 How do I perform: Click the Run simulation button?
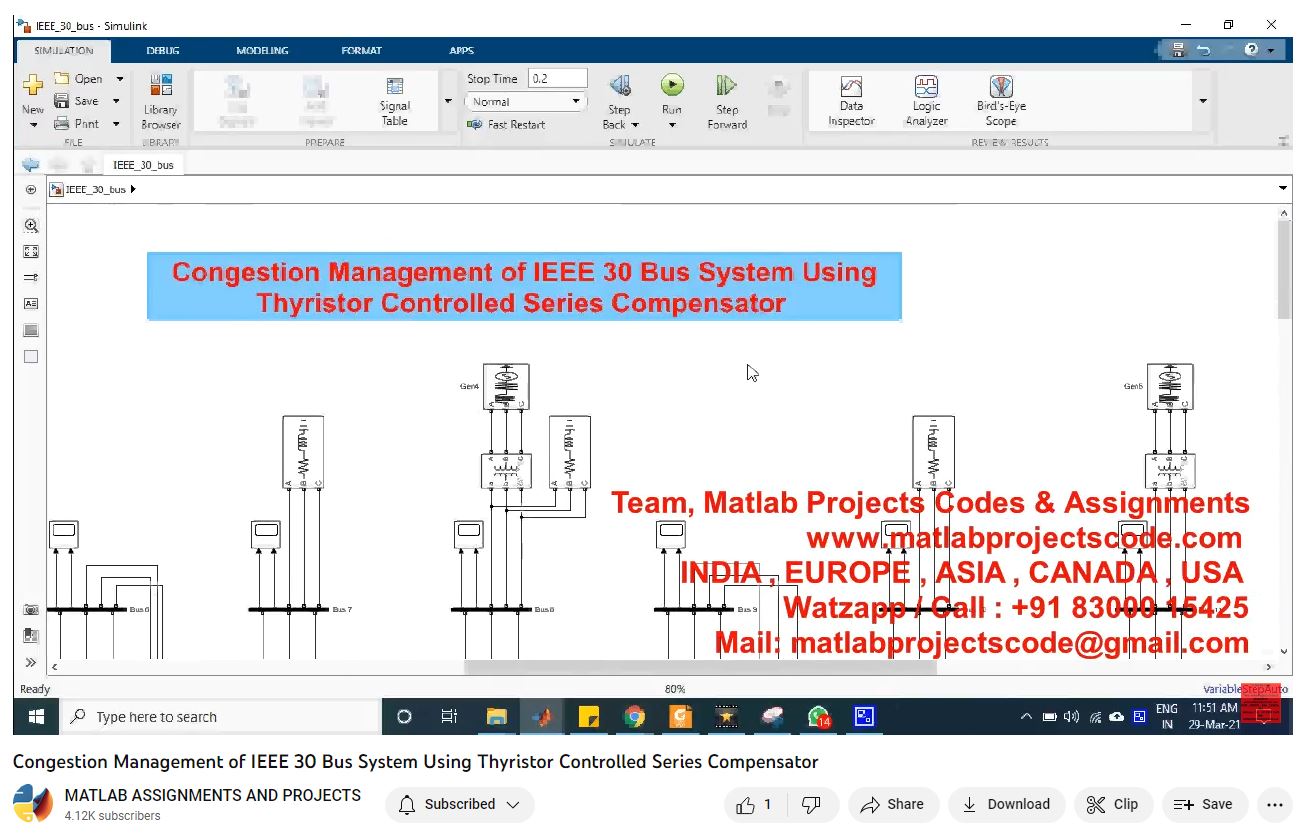coord(671,86)
